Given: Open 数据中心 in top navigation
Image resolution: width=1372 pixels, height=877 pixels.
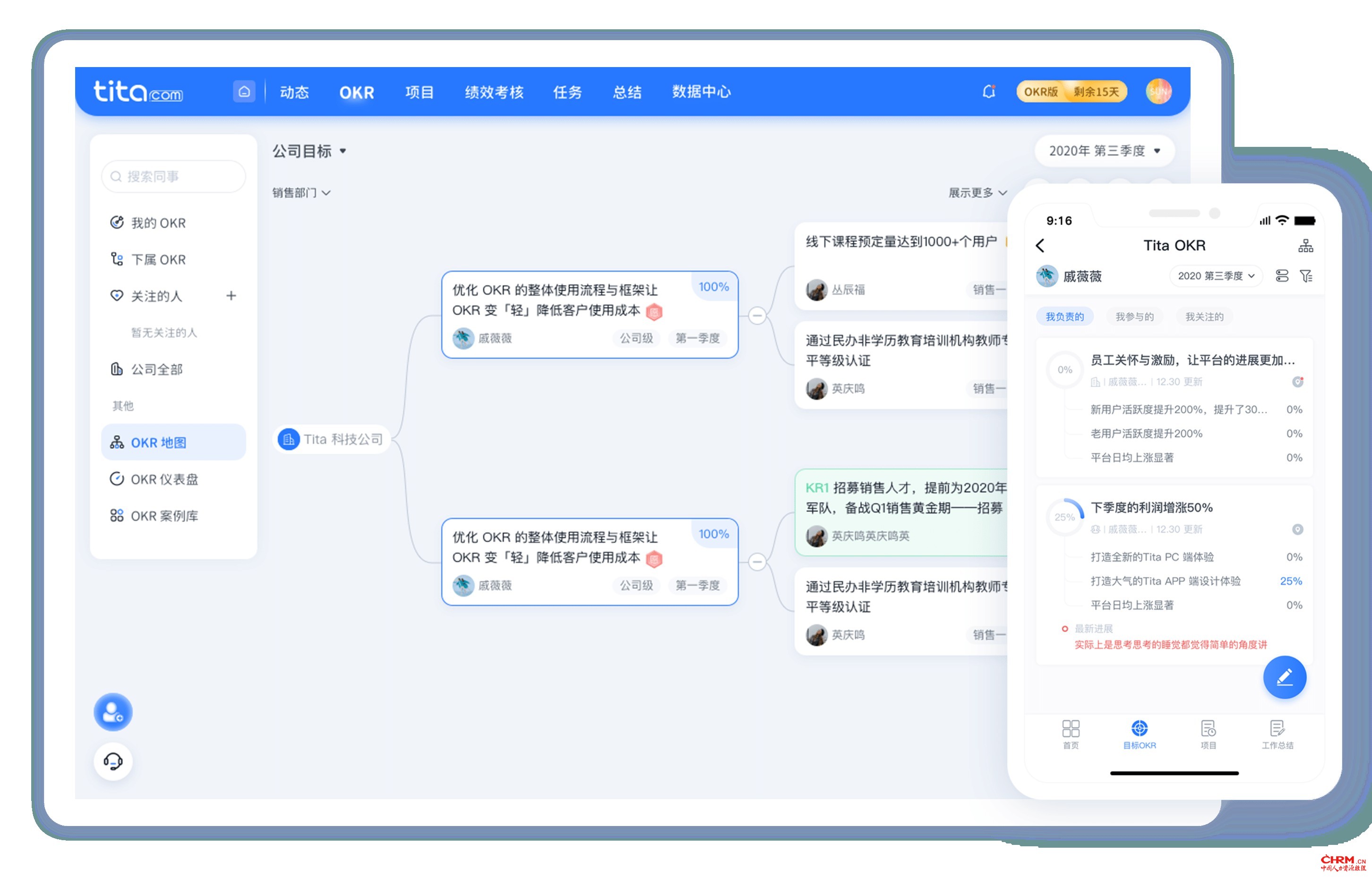Looking at the screenshot, I should click(x=702, y=92).
